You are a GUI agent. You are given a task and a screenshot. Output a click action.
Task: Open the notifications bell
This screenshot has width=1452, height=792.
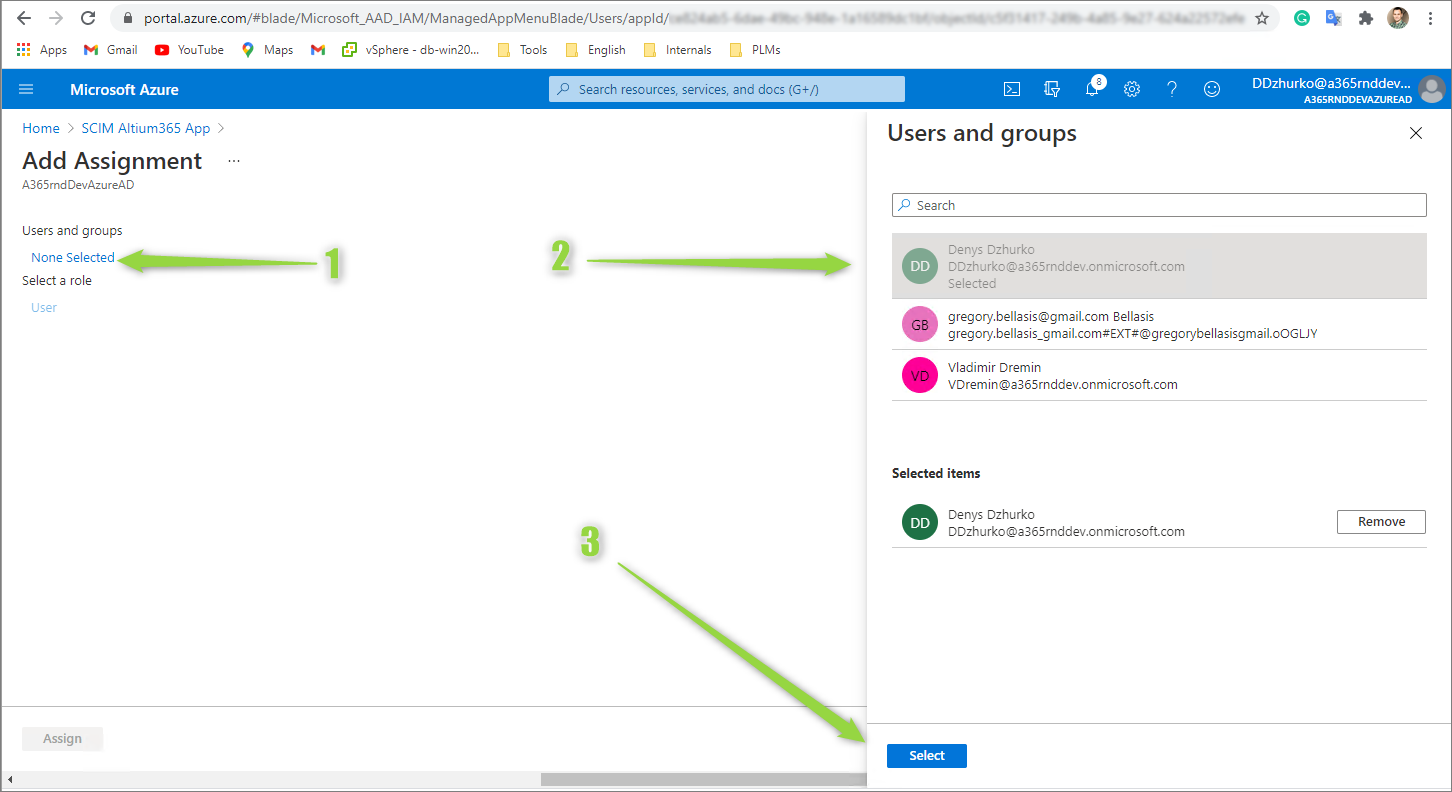1092,89
